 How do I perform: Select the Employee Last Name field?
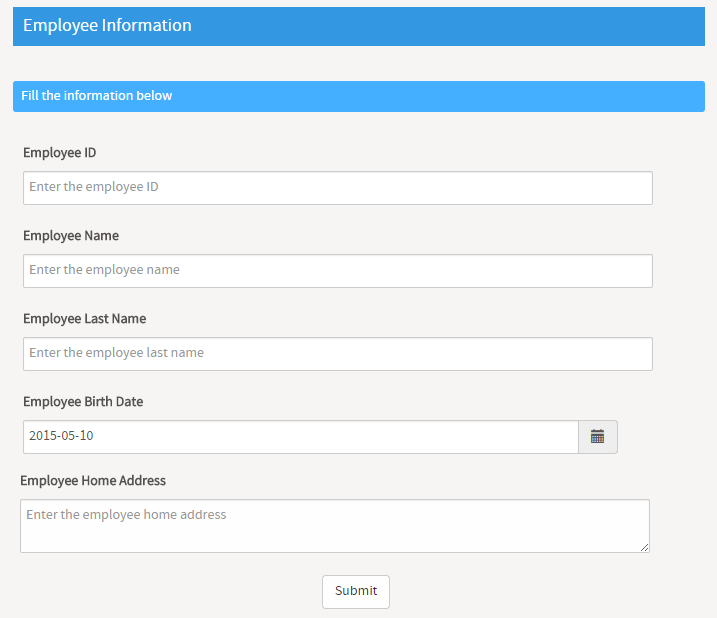pos(338,354)
